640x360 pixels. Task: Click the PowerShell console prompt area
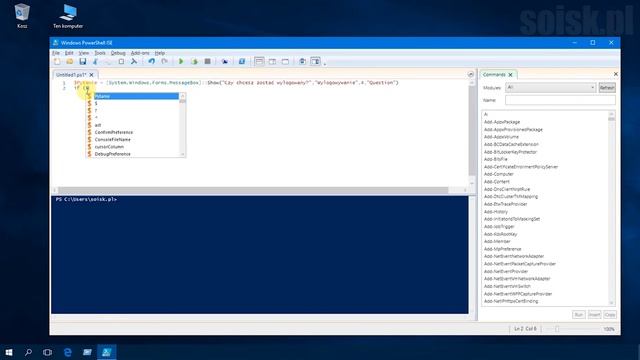coord(260,255)
